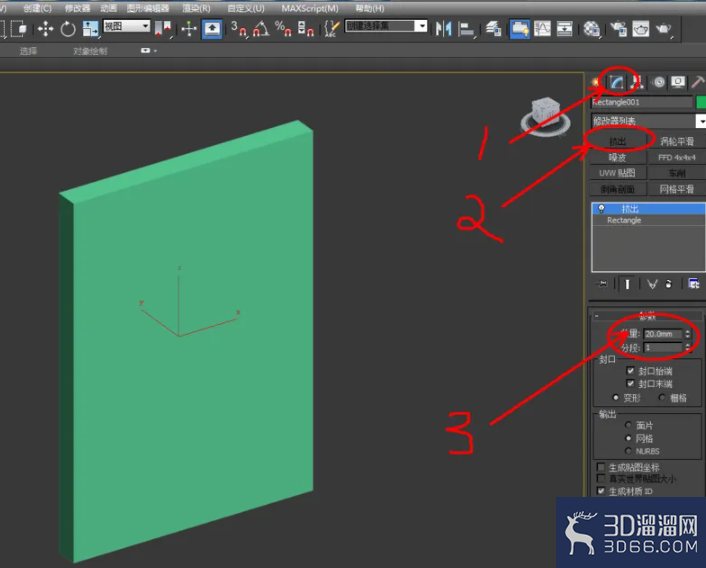
Task: Open the 图形编辑器 menu
Action: [x=148, y=8]
